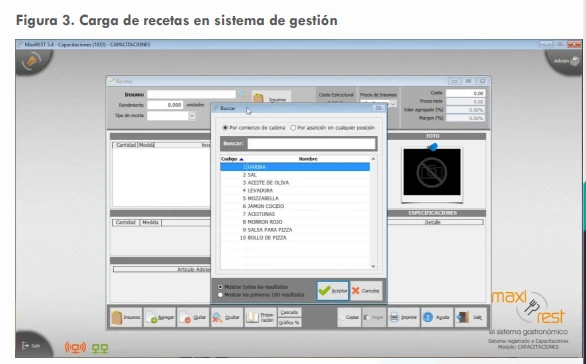Accept the selection with Aceptar
The height and width of the screenshot is (364, 586).
333,291
